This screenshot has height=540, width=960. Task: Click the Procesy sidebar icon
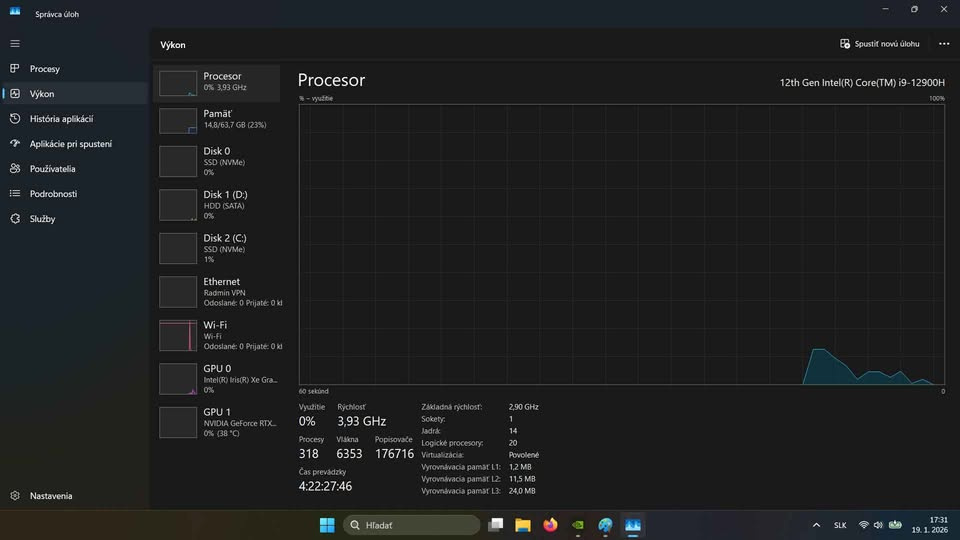(x=15, y=69)
